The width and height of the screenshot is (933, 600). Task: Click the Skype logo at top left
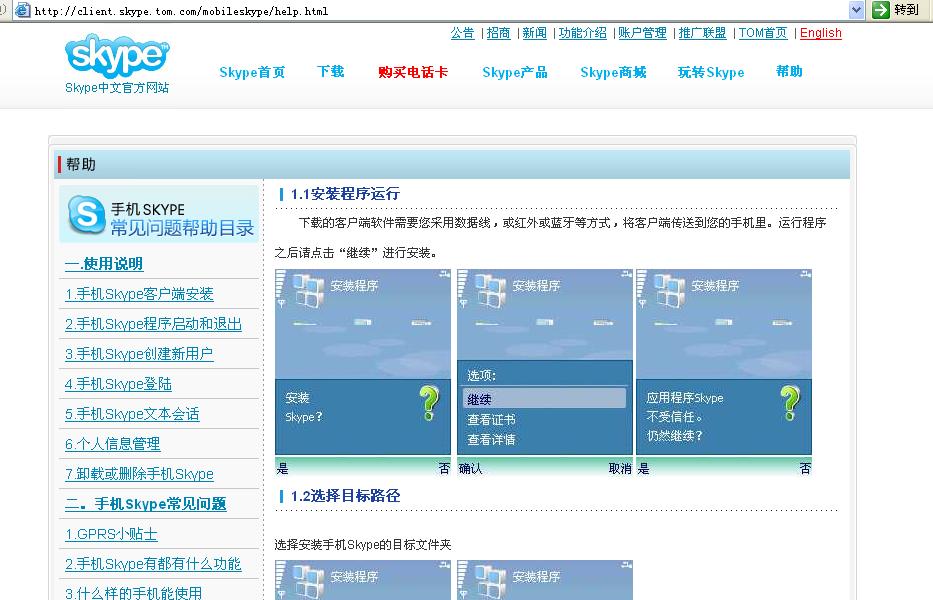117,56
